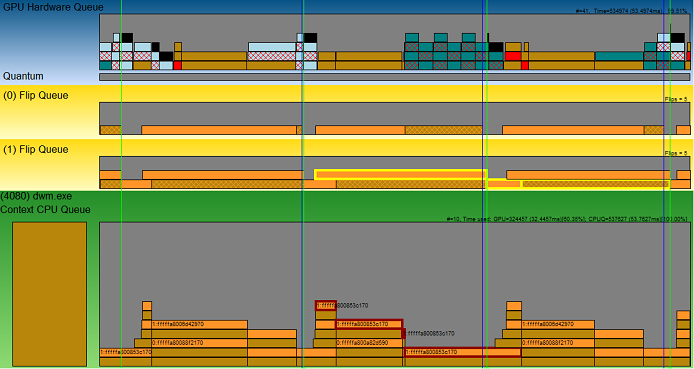The width and height of the screenshot is (694, 369).
Task: Select the long red-outlined 1:fffffa800853c170 packet on bottom row
Action: click(x=463, y=352)
